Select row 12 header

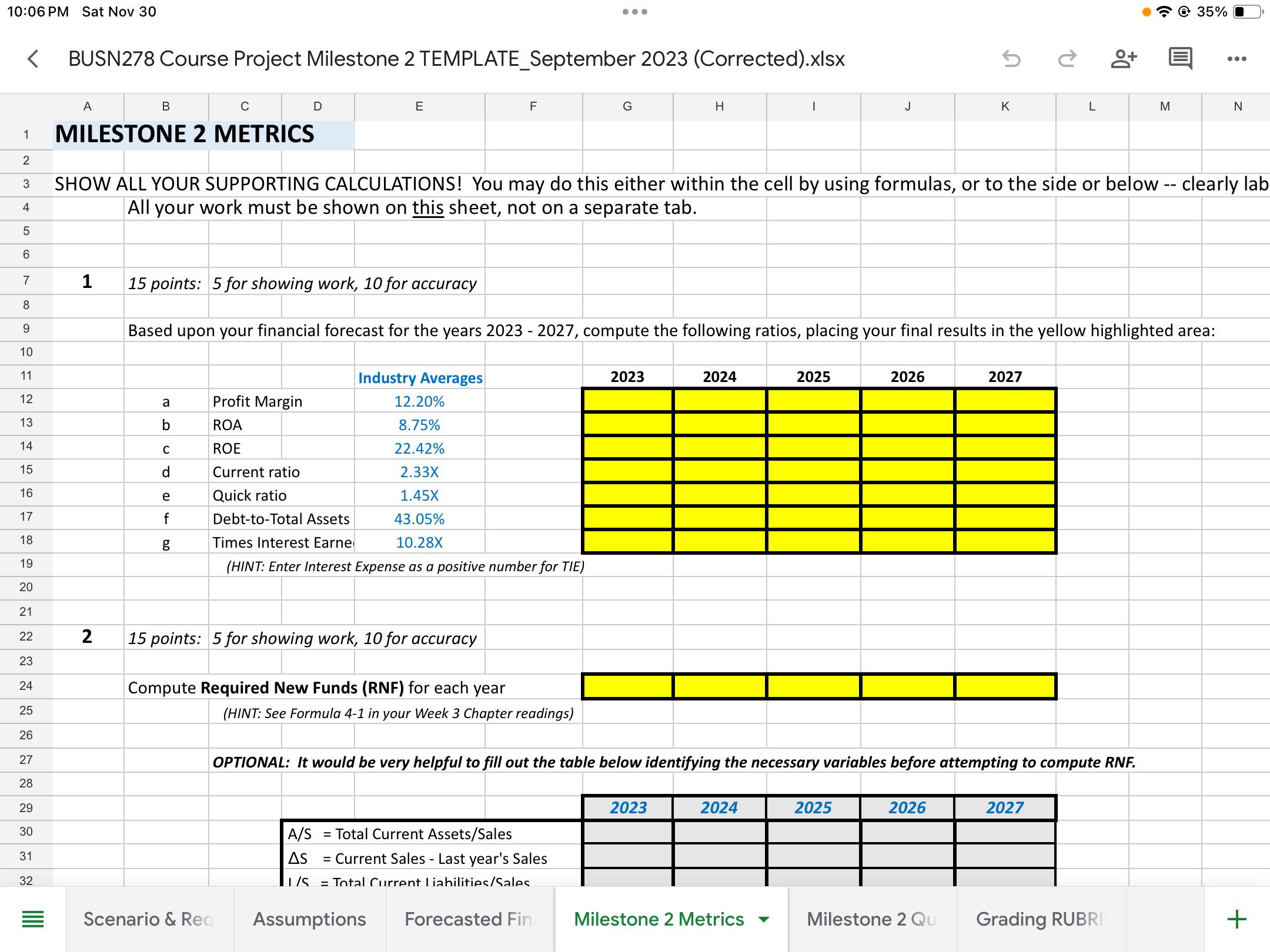coord(26,399)
